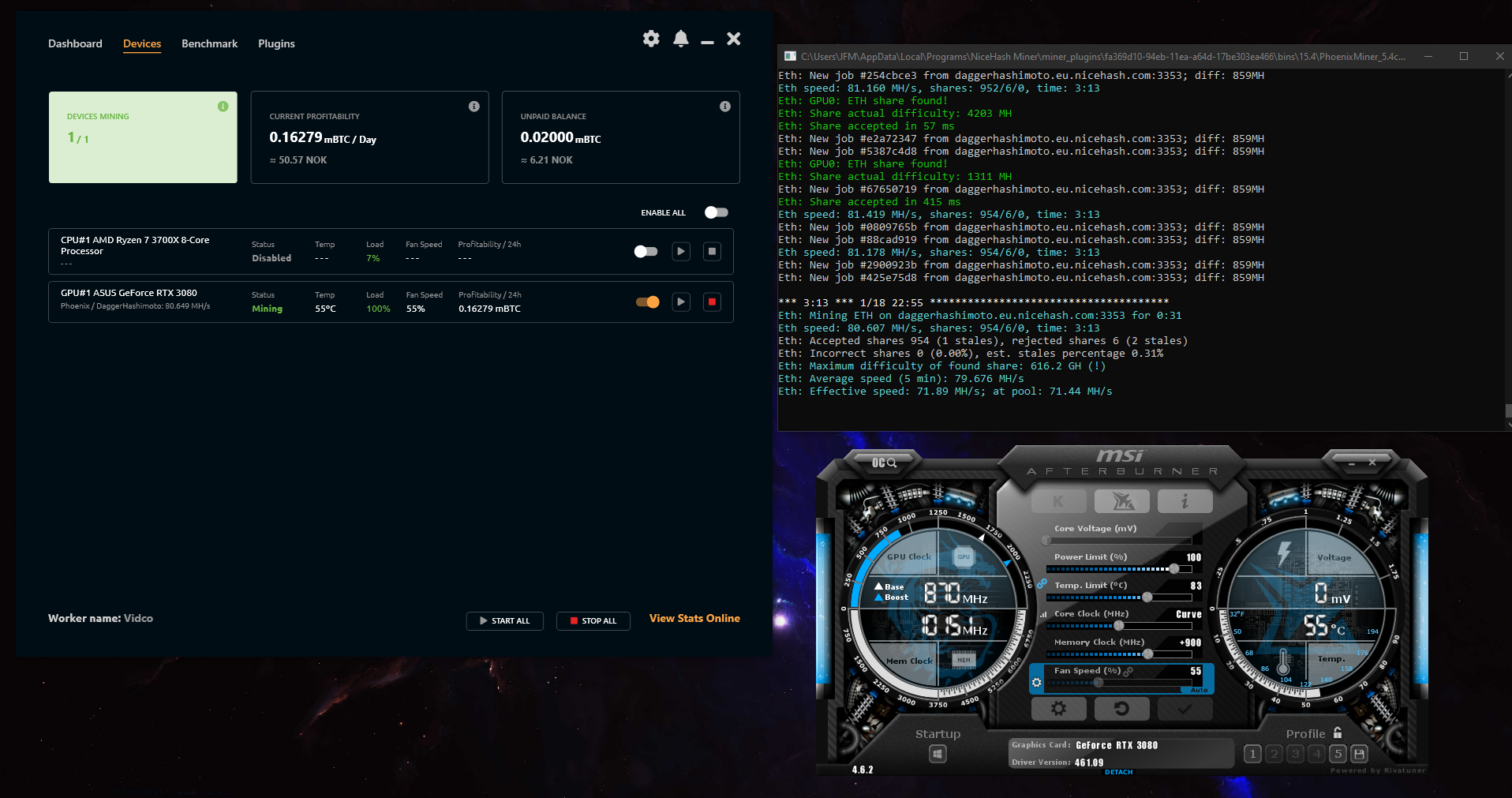Click the Memory Clock slider handle

click(x=1148, y=654)
